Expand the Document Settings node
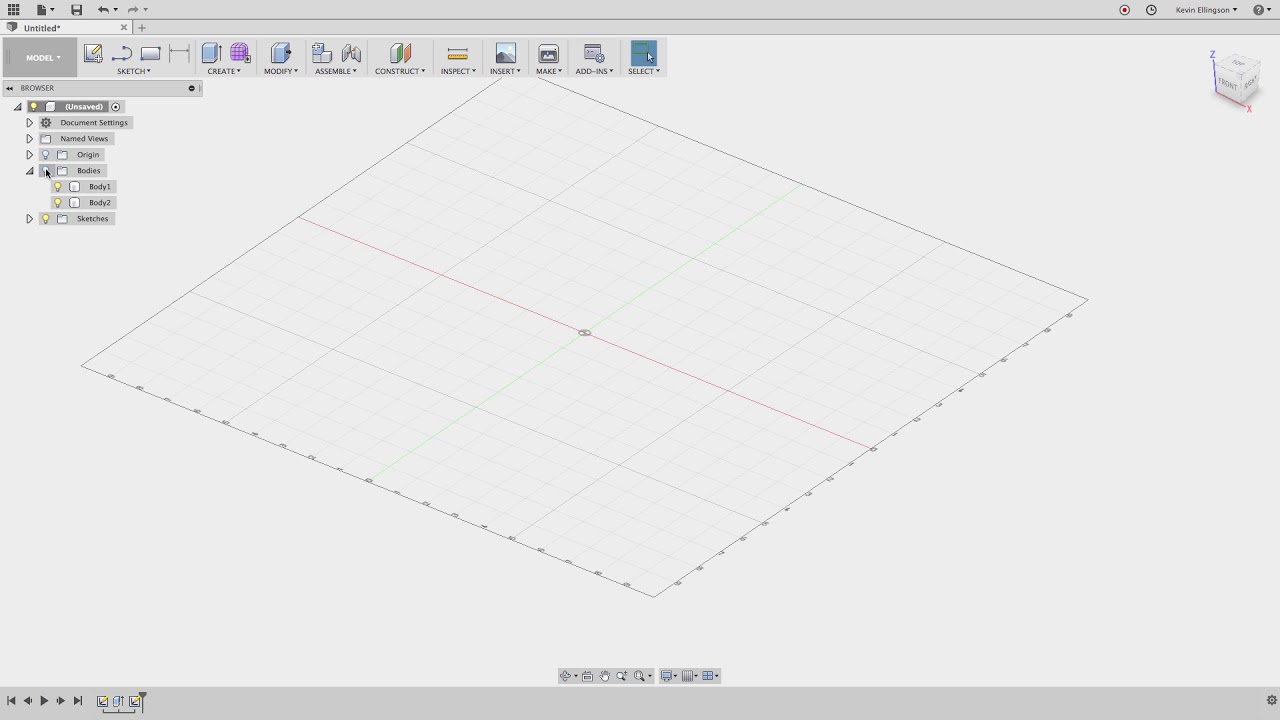The image size is (1280, 720). [30, 123]
